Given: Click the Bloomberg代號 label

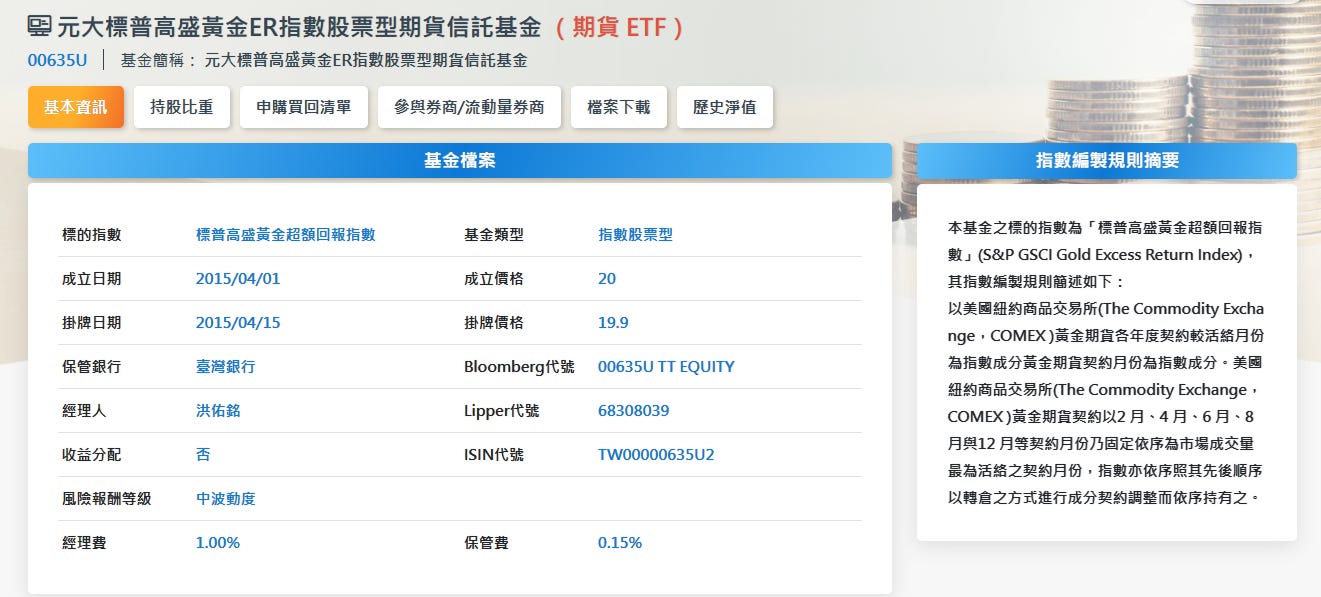Looking at the screenshot, I should pyautogui.click(x=519, y=367).
